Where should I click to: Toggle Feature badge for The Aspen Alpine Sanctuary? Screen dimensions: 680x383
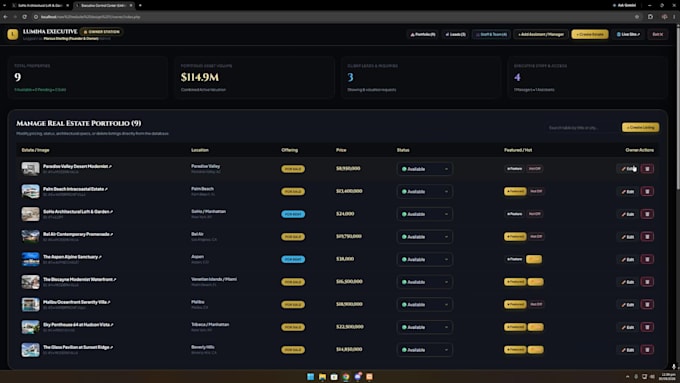pyautogui.click(x=514, y=259)
